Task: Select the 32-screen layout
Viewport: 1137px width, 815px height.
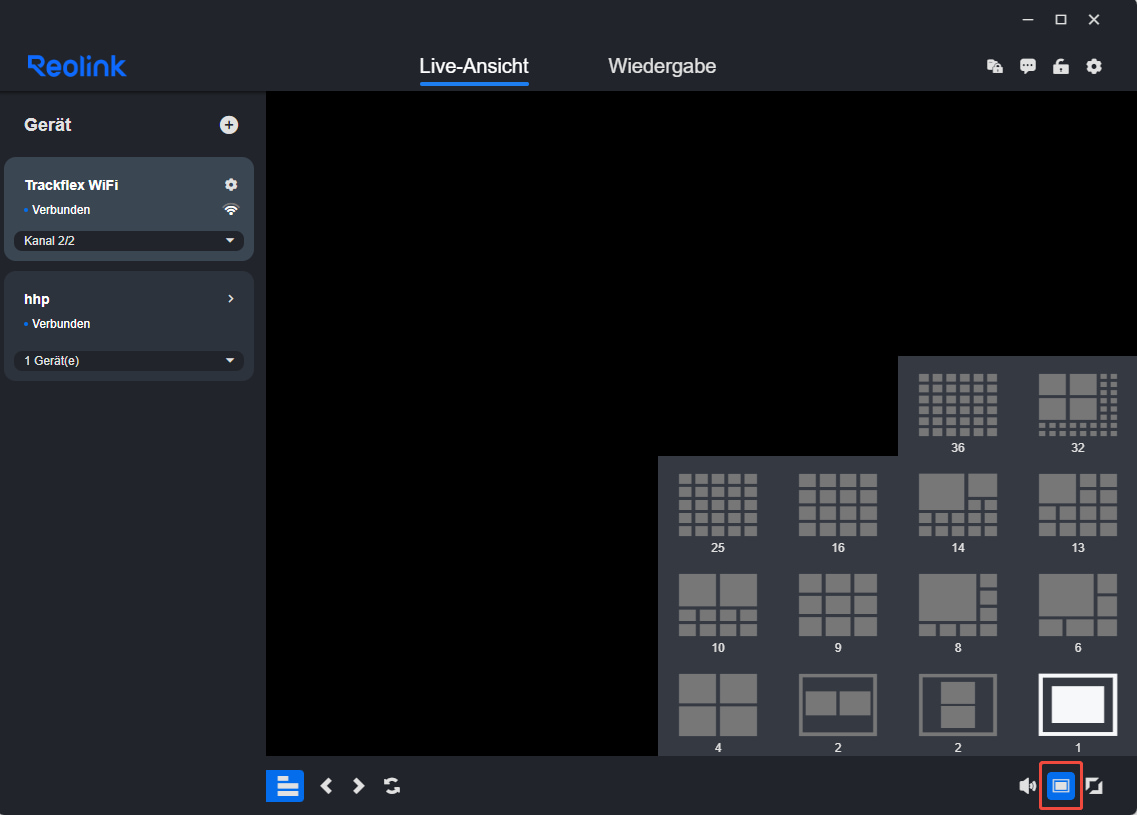Action: pos(1078,405)
